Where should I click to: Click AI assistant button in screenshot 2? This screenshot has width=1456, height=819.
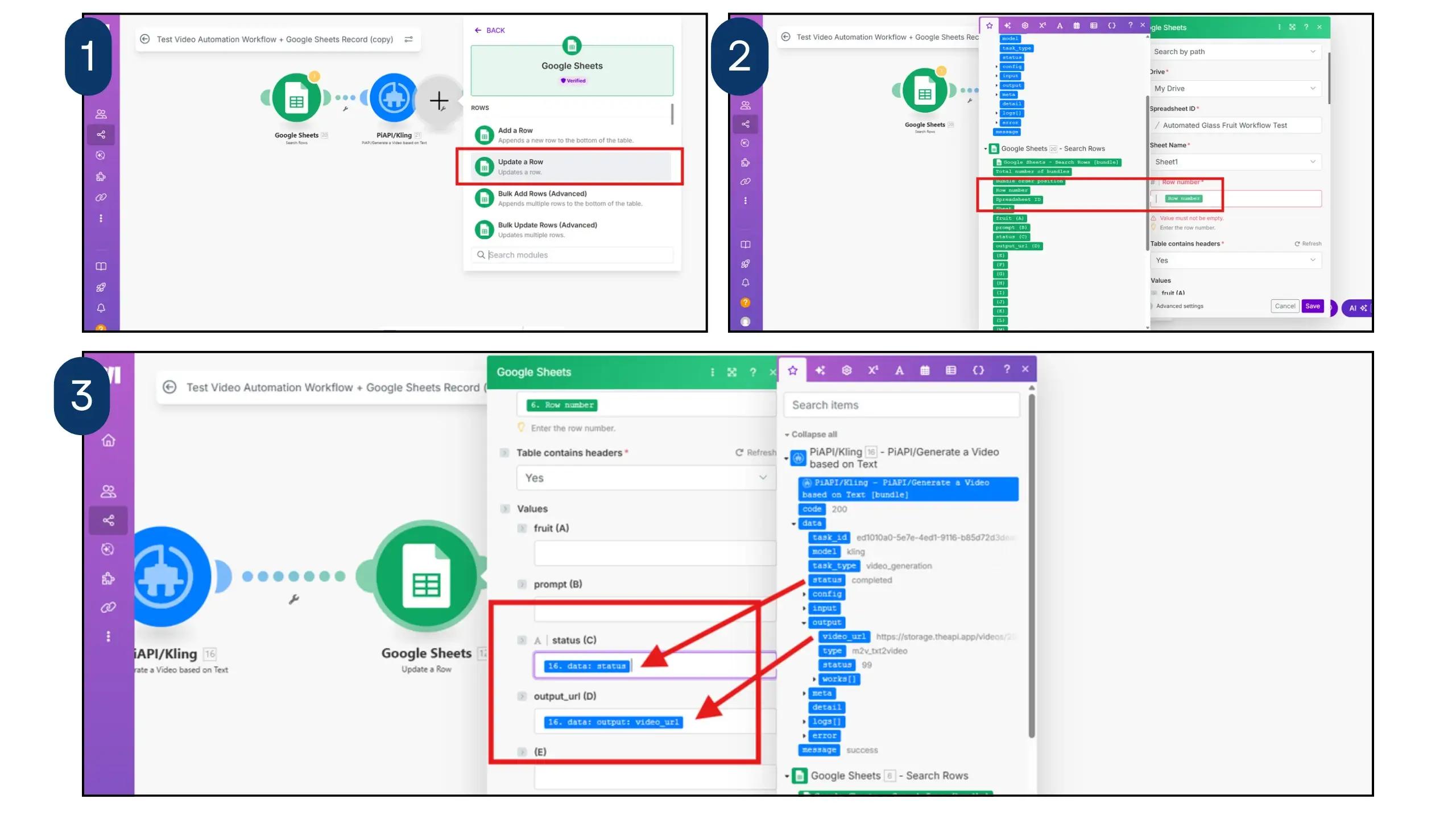(x=1358, y=308)
